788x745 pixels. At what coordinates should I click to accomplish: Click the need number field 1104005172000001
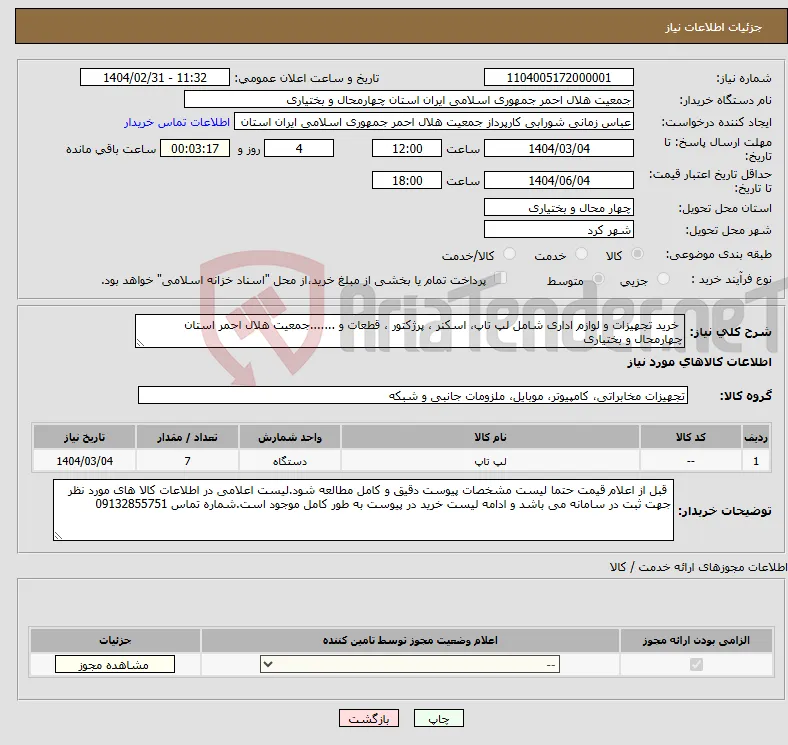(x=558, y=78)
